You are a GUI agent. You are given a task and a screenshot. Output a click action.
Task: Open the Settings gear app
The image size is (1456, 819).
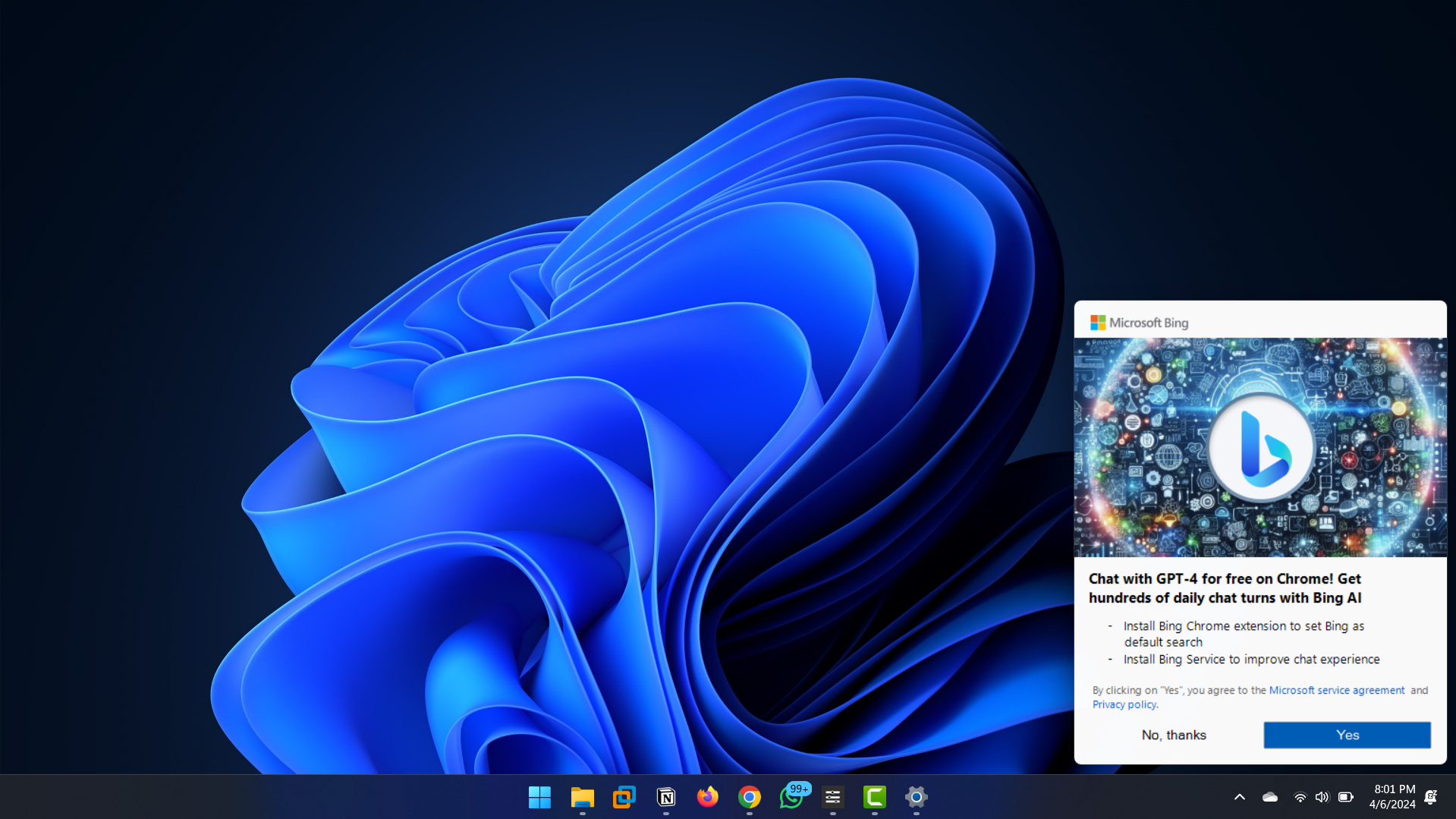(x=916, y=797)
